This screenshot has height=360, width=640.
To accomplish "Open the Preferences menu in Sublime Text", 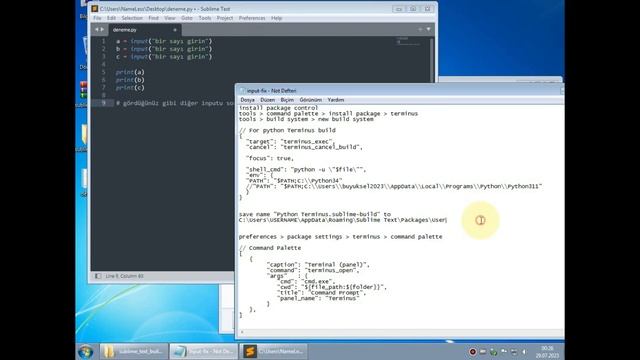I will pyautogui.click(x=252, y=18).
